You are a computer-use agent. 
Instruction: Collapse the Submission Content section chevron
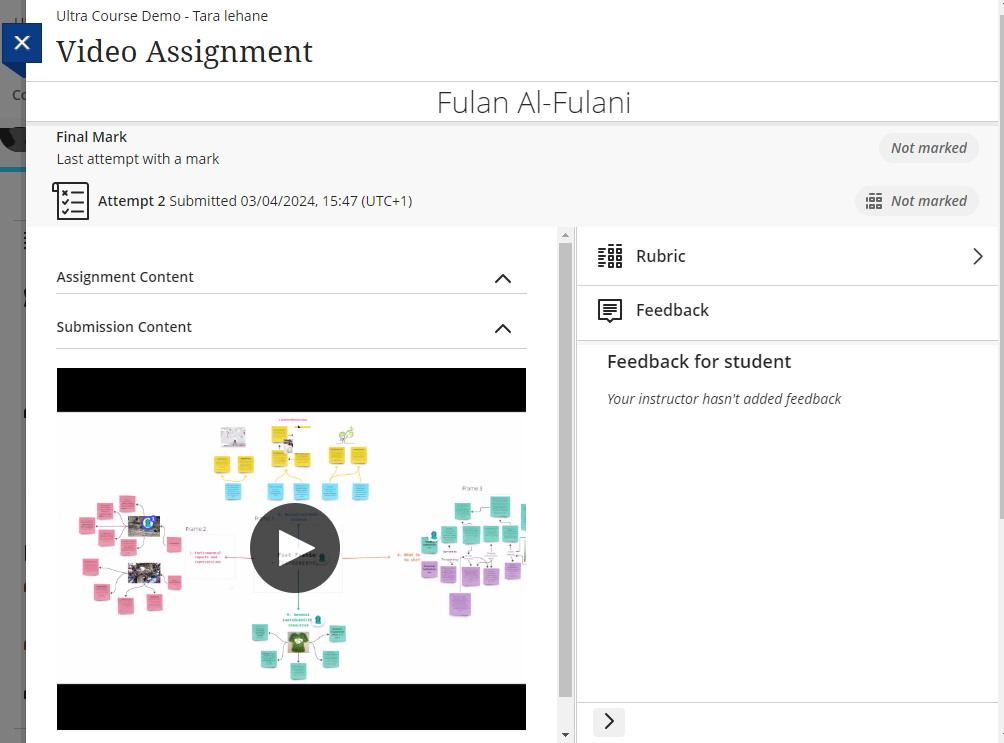[503, 329]
